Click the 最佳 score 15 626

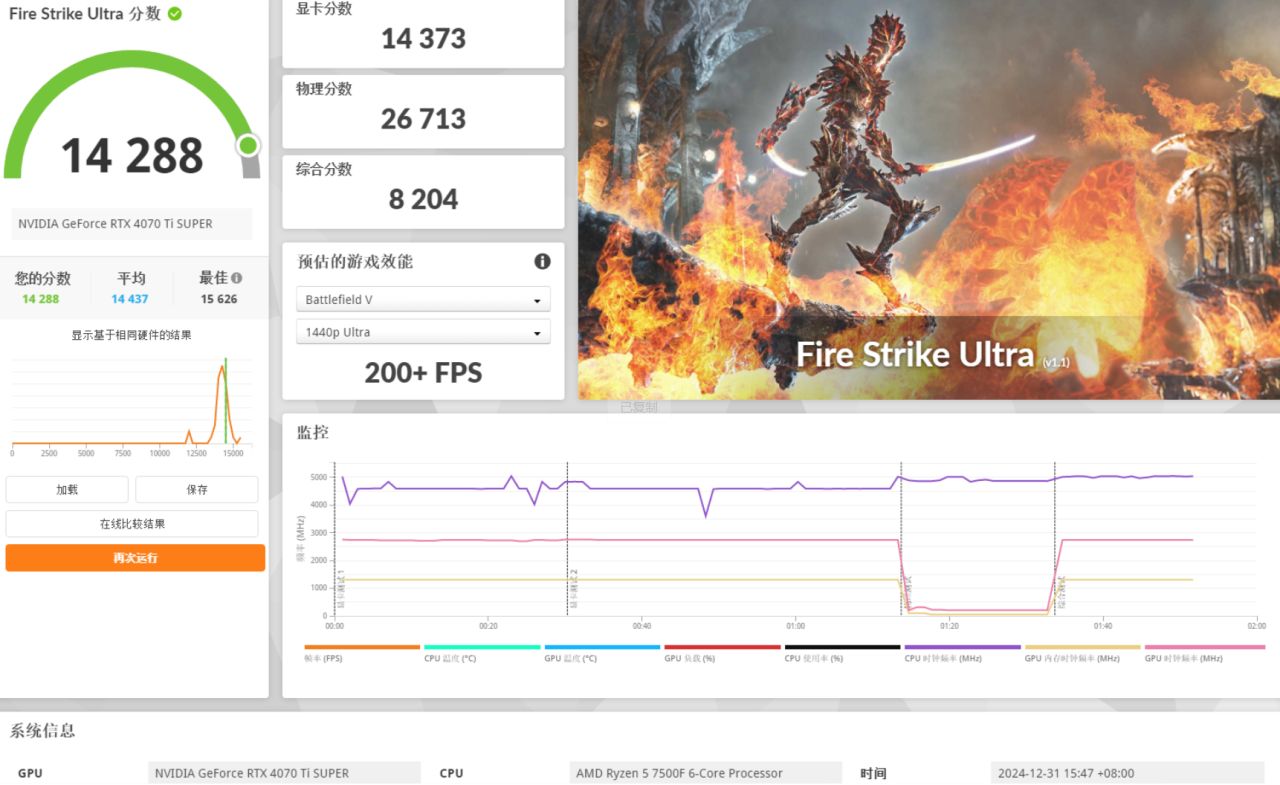(x=219, y=299)
